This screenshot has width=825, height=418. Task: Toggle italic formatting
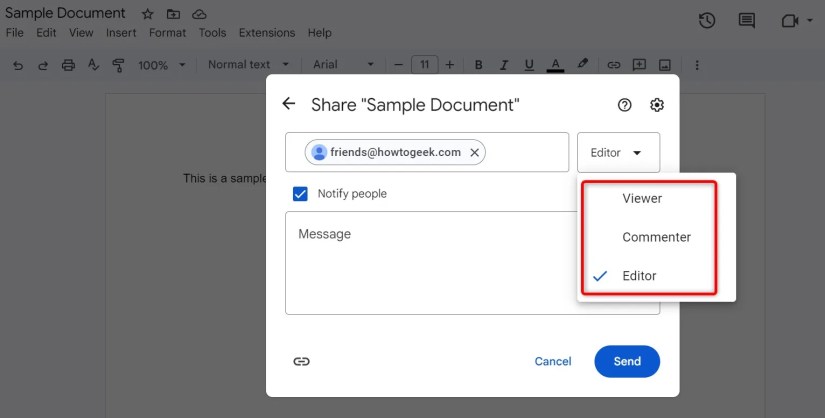click(x=504, y=65)
